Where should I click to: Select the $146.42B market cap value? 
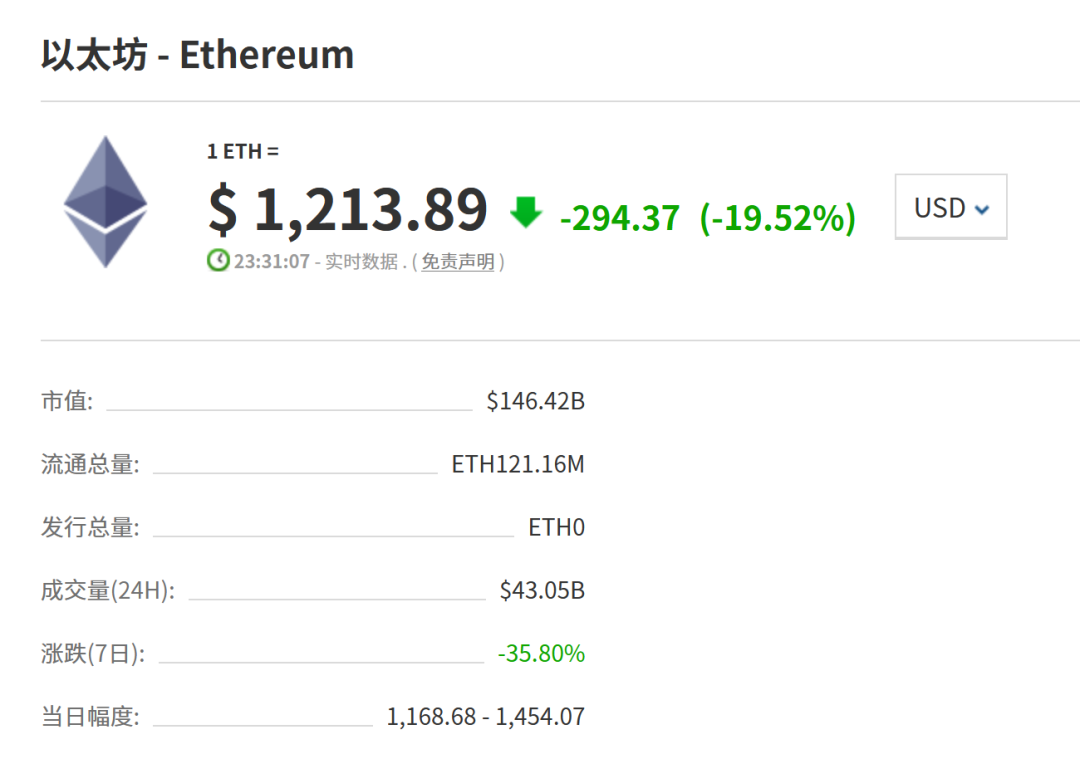(535, 402)
